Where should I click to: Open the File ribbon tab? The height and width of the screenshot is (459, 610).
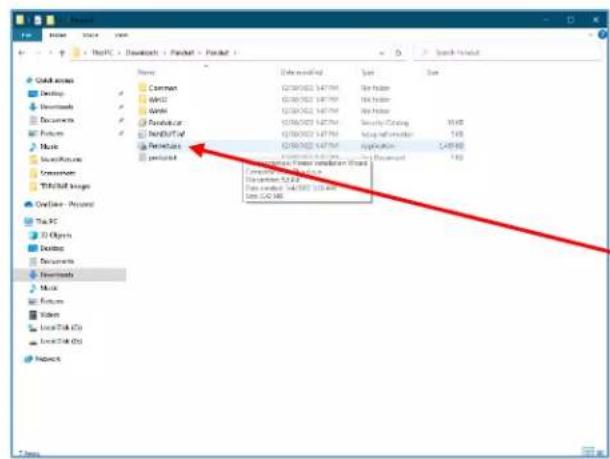(x=27, y=35)
